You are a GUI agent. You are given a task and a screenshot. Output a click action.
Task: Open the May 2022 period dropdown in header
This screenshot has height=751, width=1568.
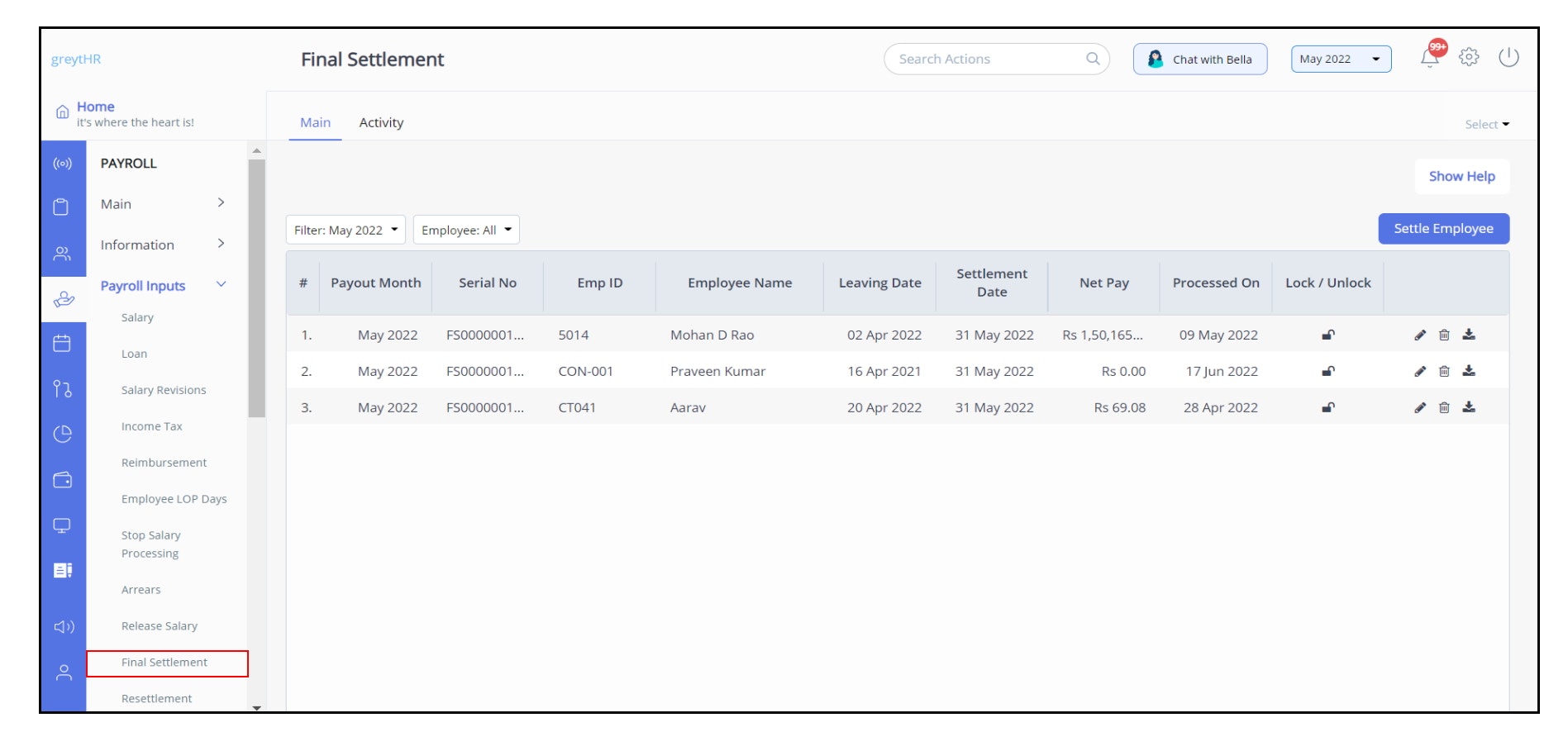tap(1341, 59)
